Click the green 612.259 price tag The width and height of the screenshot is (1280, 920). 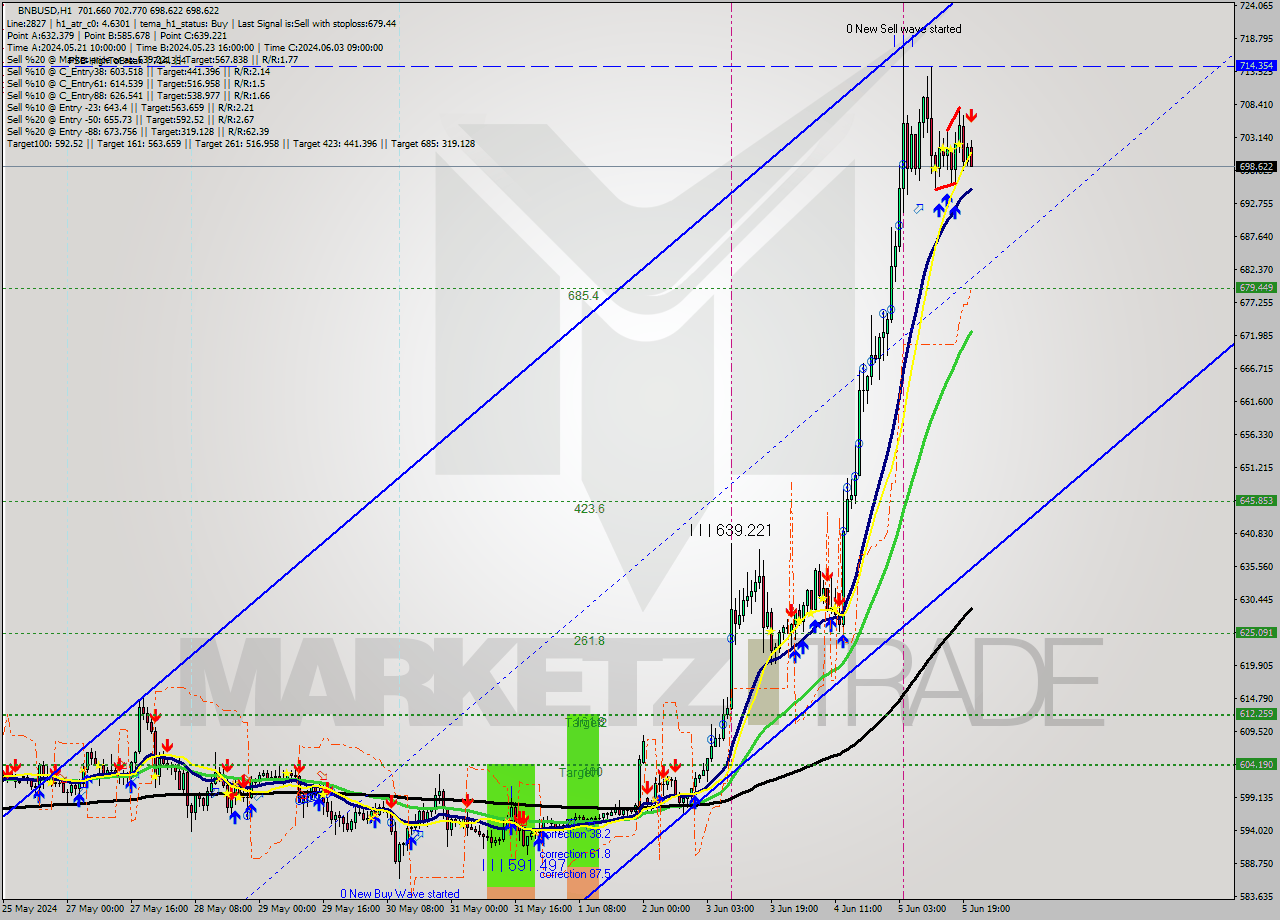click(1256, 713)
